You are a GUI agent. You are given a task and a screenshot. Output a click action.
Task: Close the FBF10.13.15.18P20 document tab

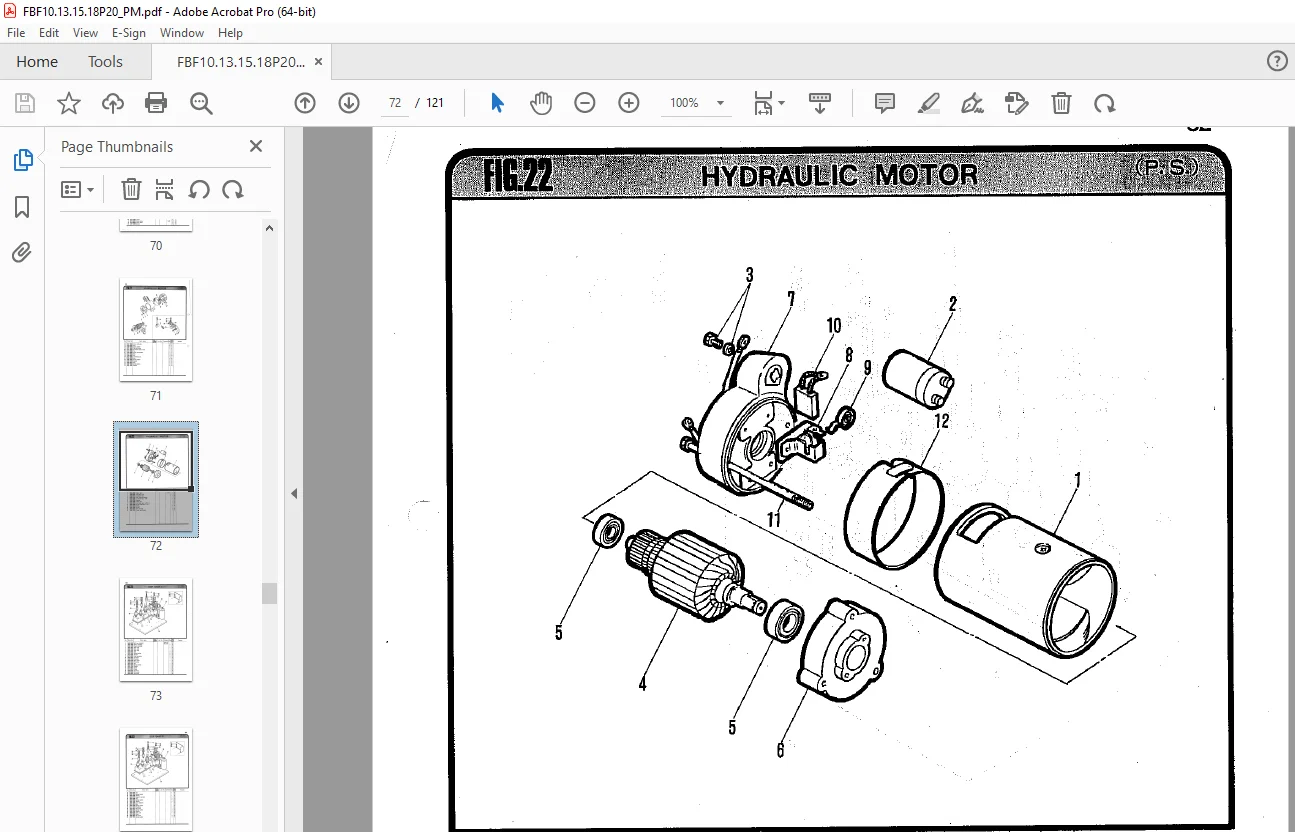[319, 61]
